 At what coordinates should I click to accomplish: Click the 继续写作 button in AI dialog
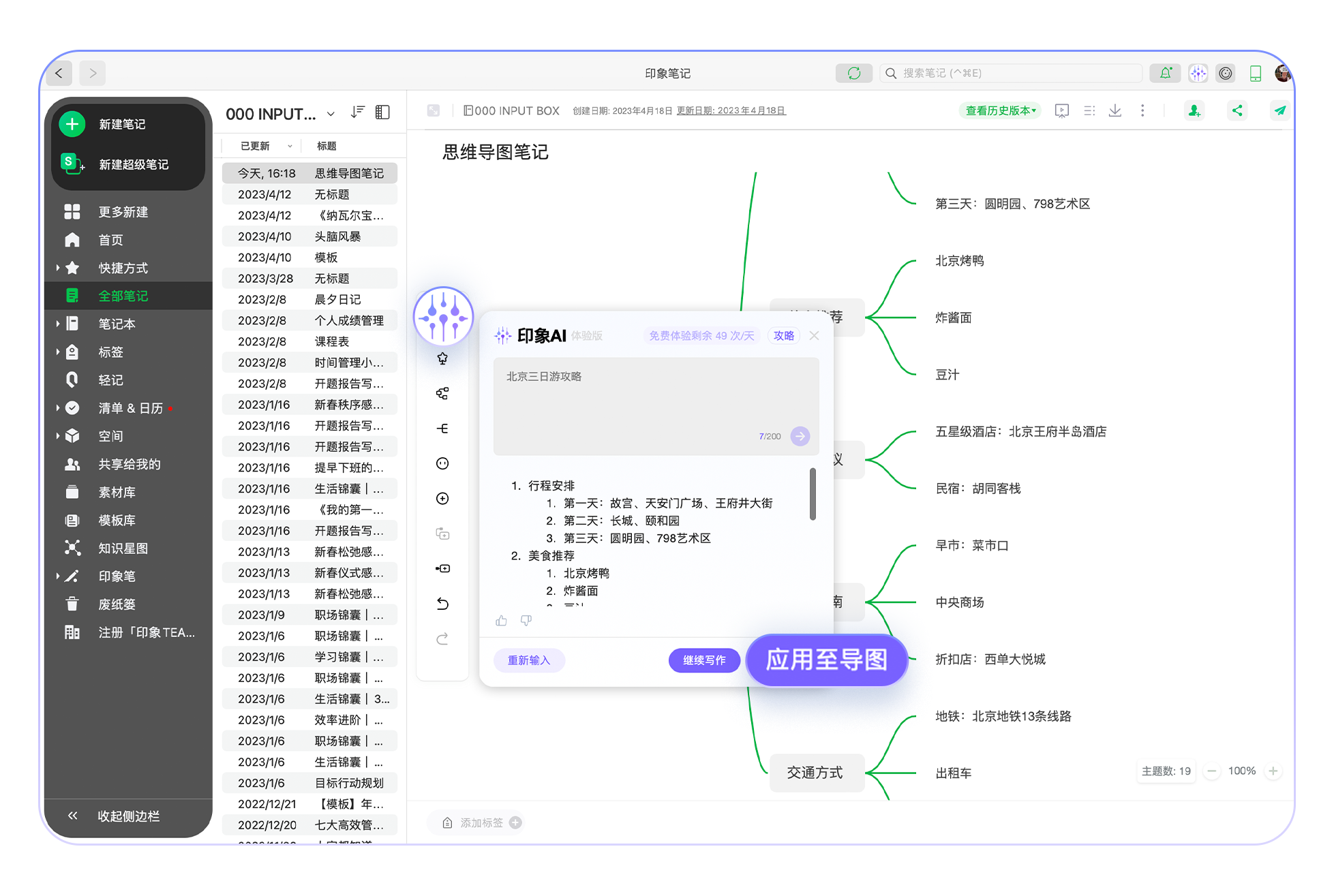[704, 660]
